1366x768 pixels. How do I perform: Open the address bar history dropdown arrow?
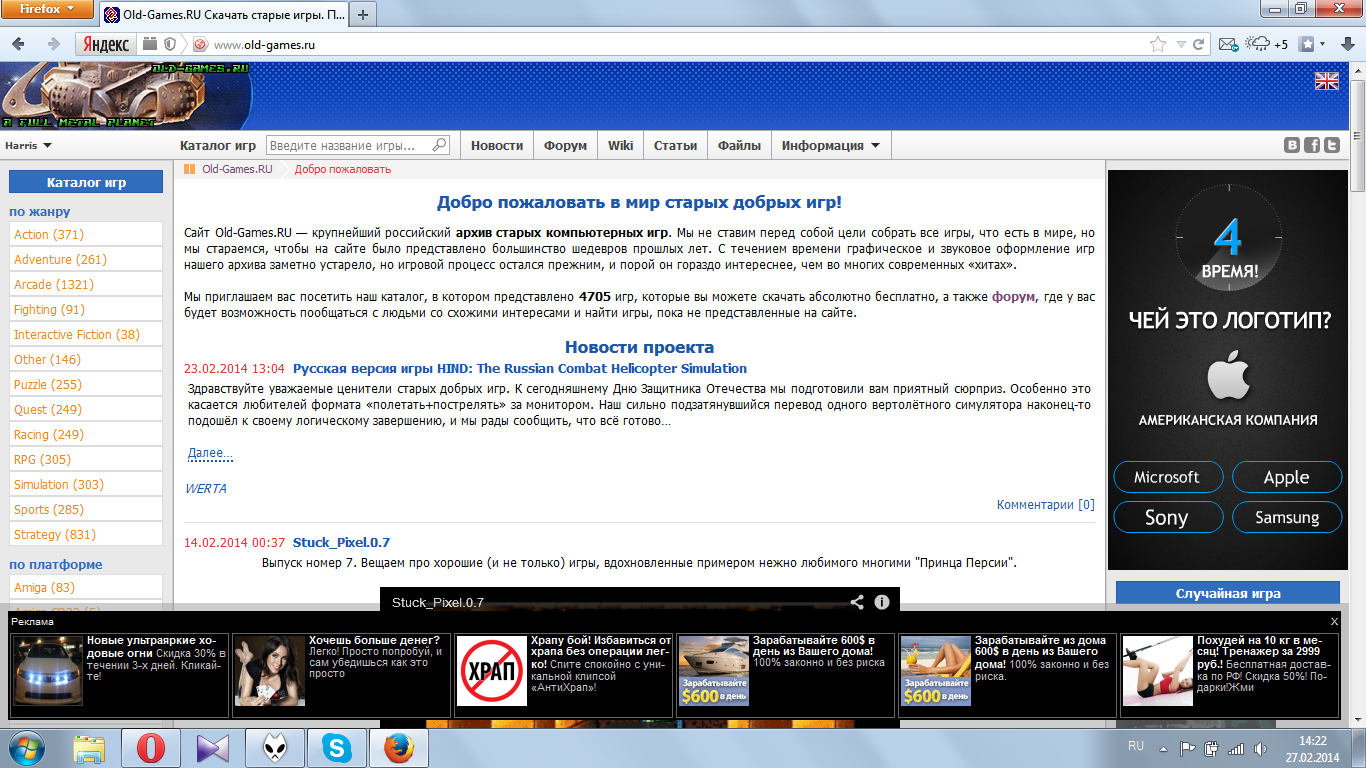[1181, 44]
